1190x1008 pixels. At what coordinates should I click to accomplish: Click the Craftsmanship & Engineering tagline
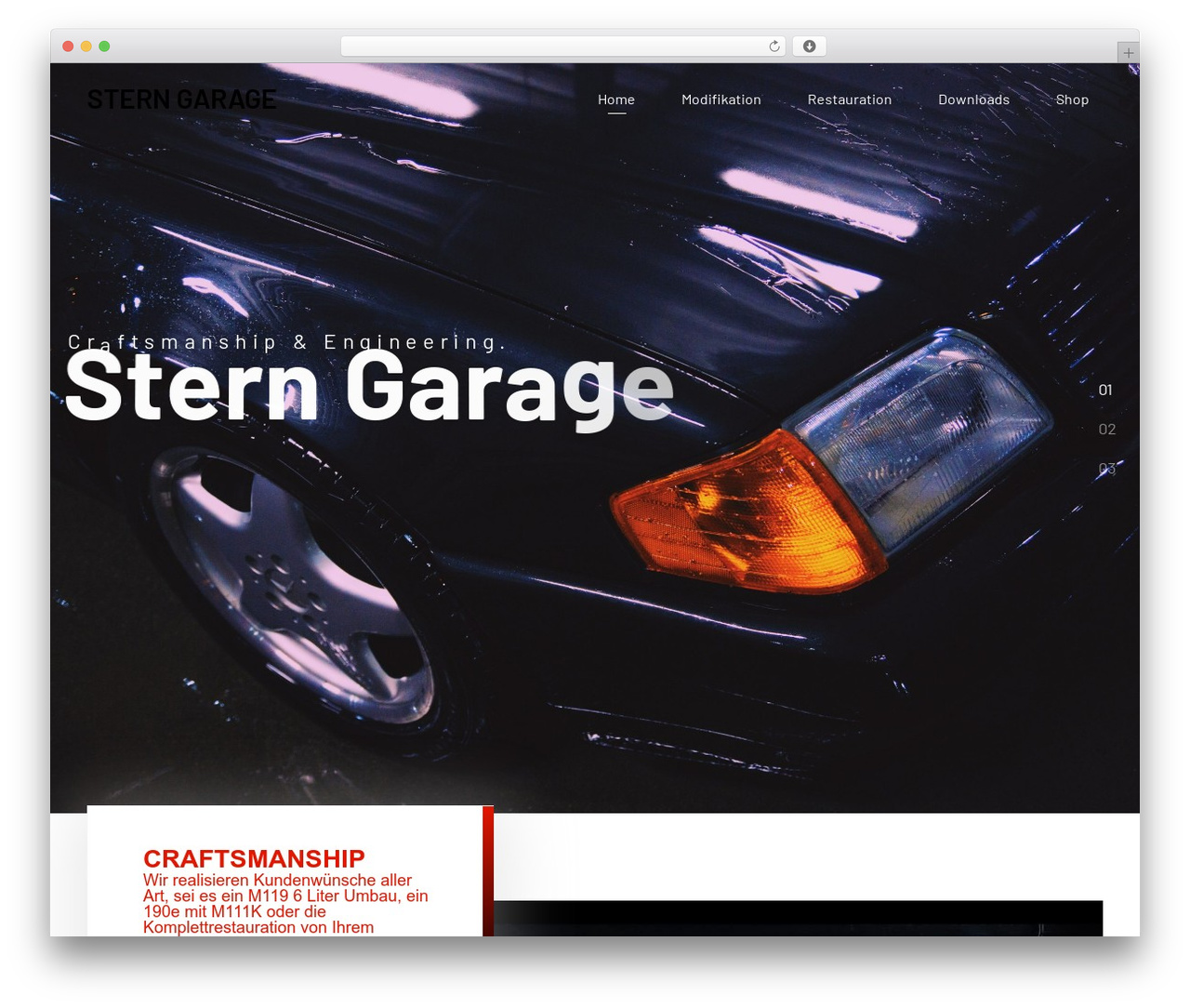click(287, 342)
